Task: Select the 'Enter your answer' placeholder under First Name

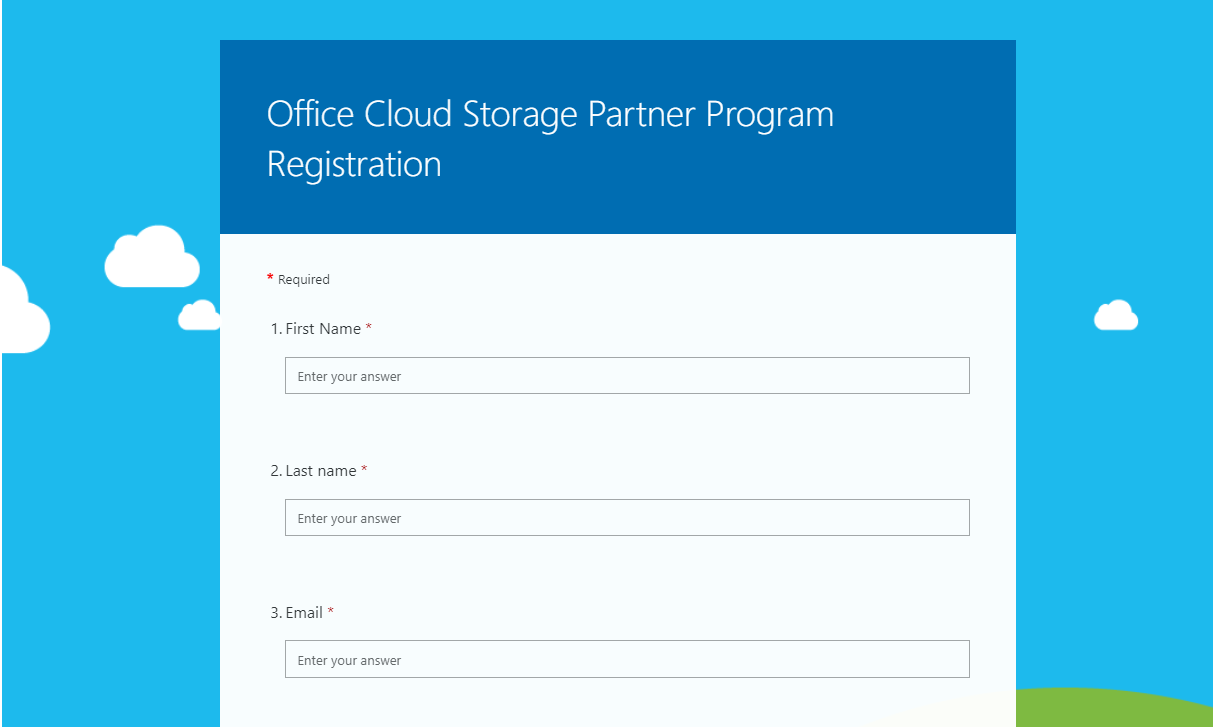Action: point(350,376)
